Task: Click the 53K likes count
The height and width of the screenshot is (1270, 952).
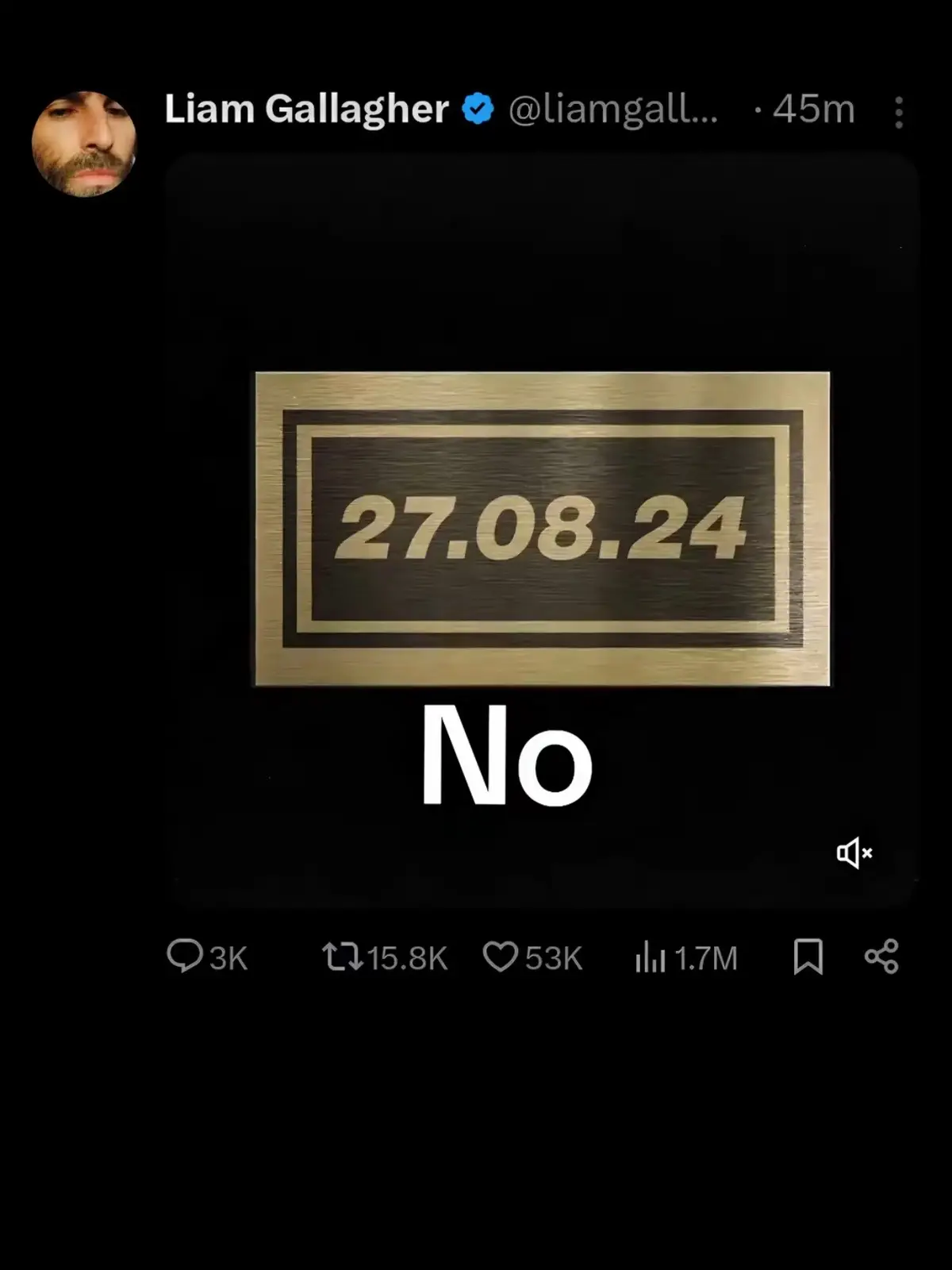Action: 554,958
